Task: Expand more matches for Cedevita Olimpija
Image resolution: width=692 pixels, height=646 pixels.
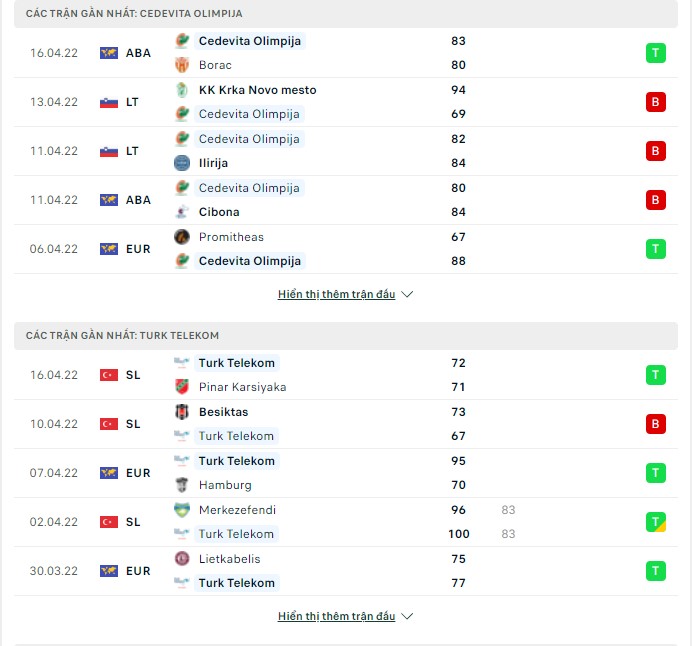Action: pyautogui.click(x=336, y=294)
